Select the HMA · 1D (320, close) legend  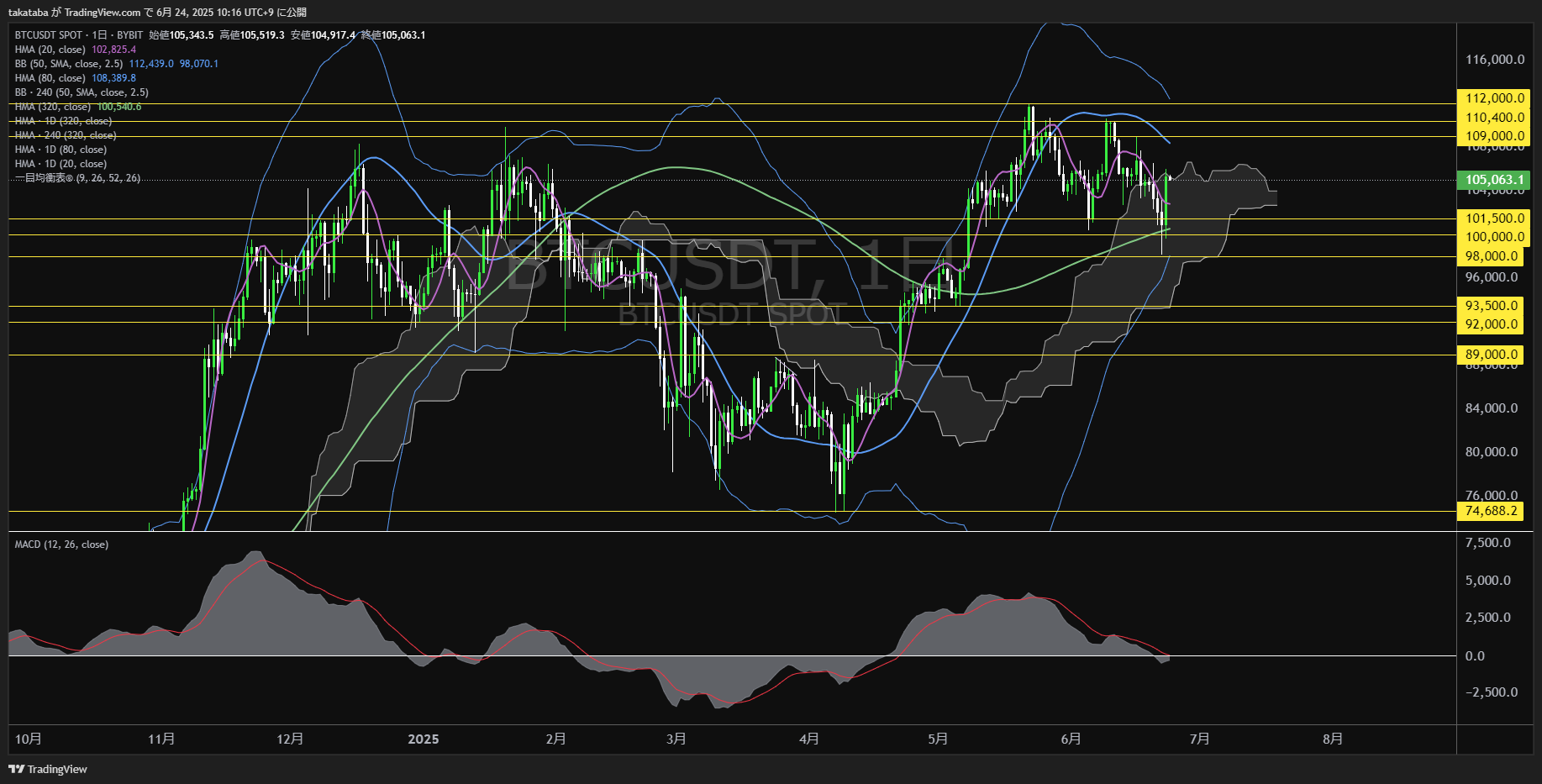pyautogui.click(x=63, y=121)
